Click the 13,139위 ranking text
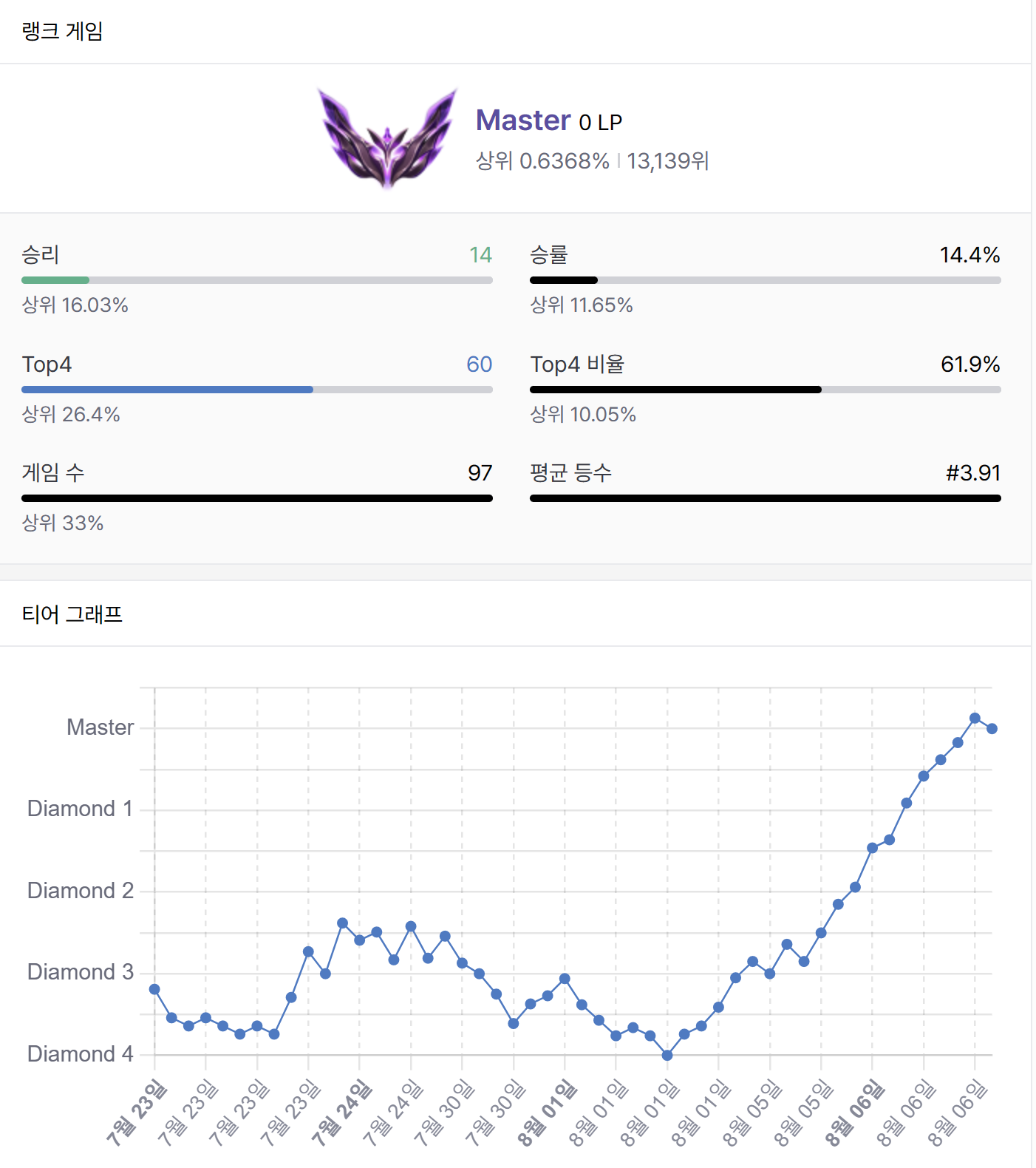The height and width of the screenshot is (1168, 1036). [668, 160]
